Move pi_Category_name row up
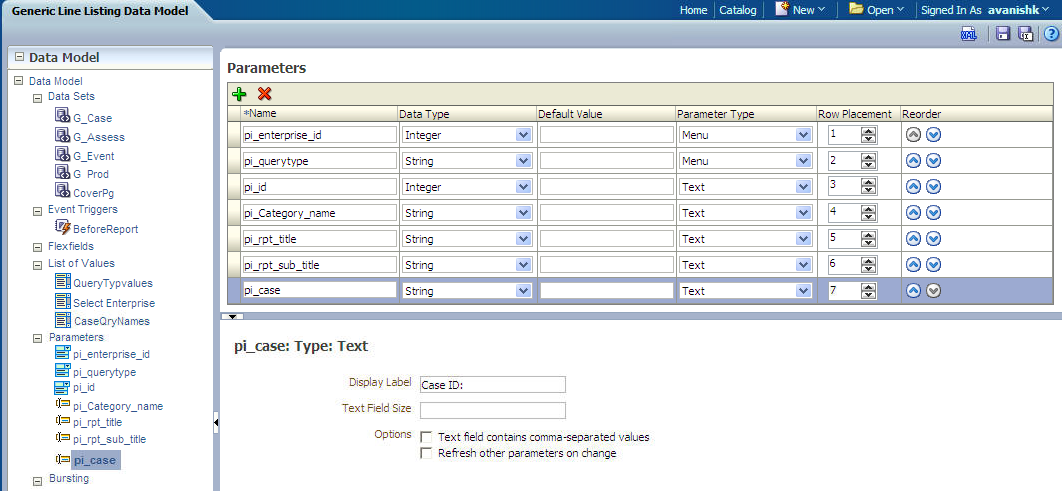Image resolution: width=1062 pixels, height=491 pixels. point(914,213)
